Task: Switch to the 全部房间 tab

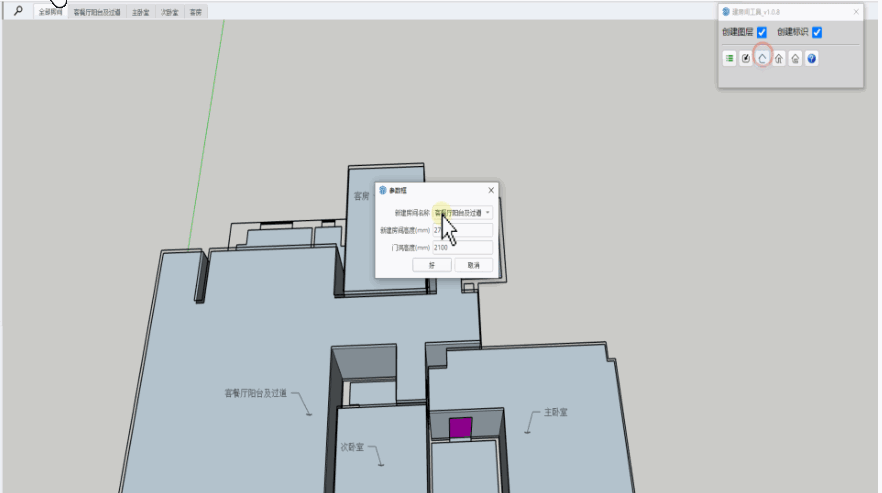Action: coord(50,13)
